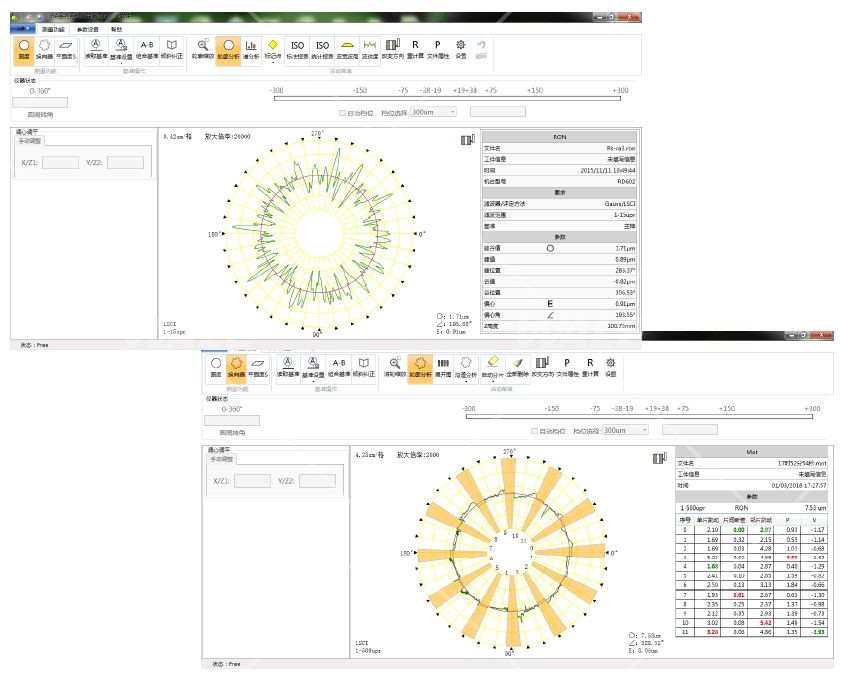Click the R recalculate icon in upper window
The image size is (843, 675).
(415, 50)
